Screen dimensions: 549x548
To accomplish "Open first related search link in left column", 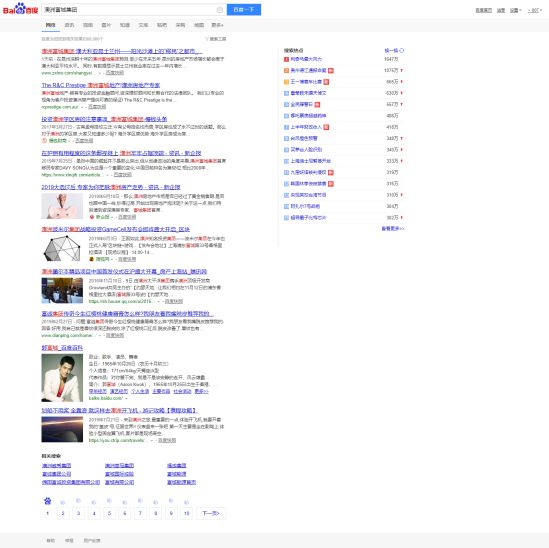I will tap(56, 466).
